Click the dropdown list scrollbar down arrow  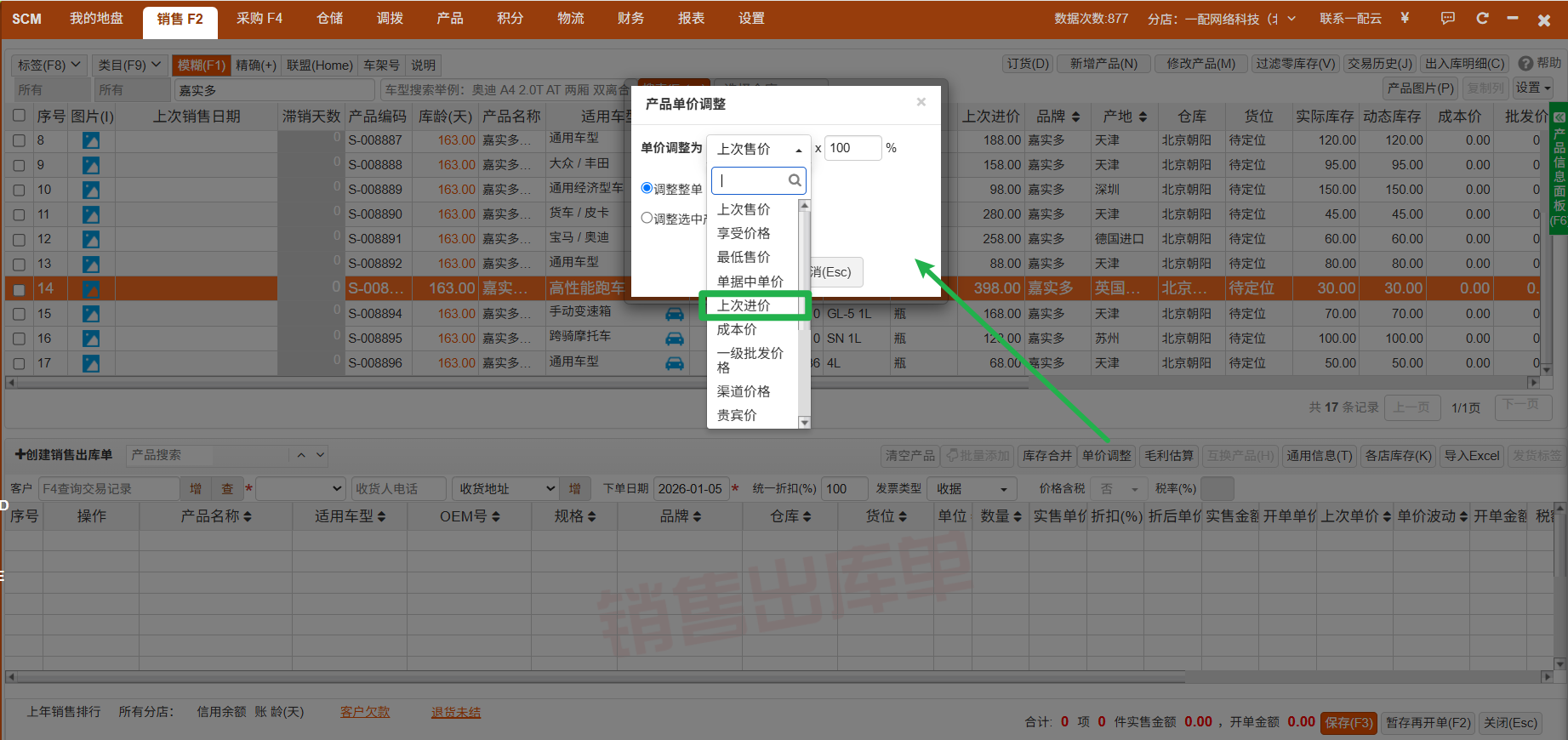tap(804, 423)
